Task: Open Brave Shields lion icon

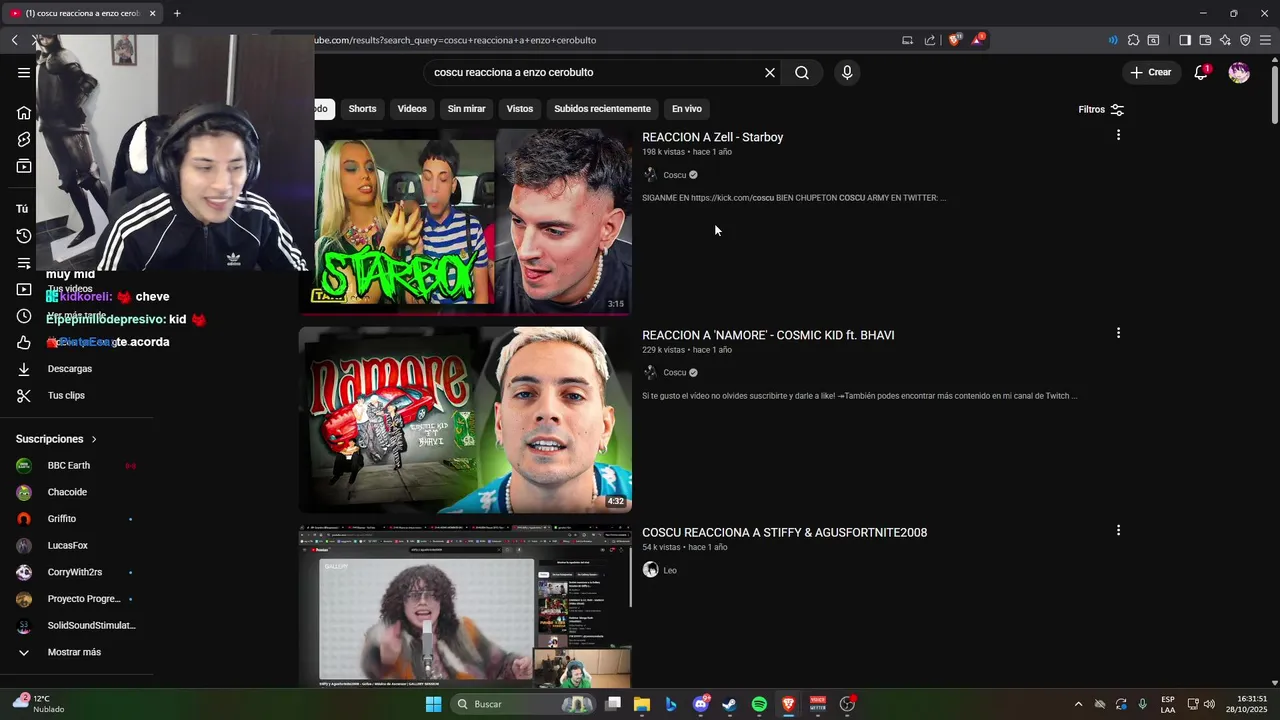Action: (954, 40)
